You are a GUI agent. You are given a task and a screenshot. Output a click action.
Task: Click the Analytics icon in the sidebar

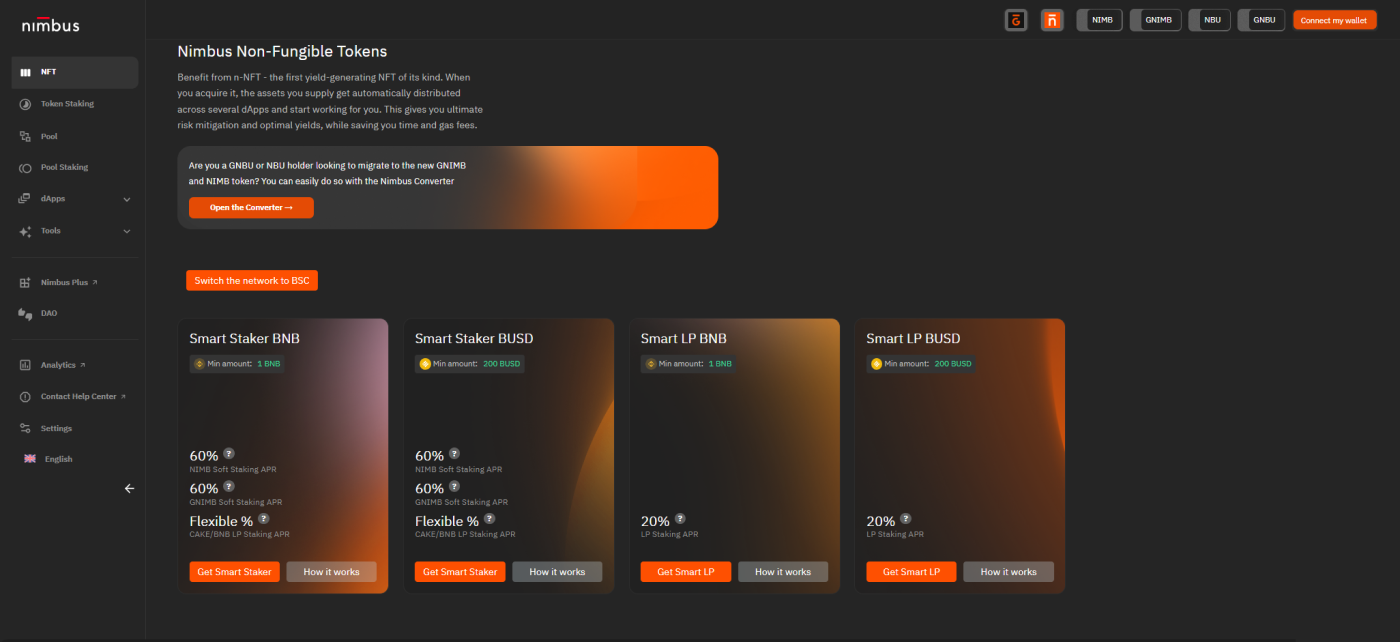pos(24,364)
